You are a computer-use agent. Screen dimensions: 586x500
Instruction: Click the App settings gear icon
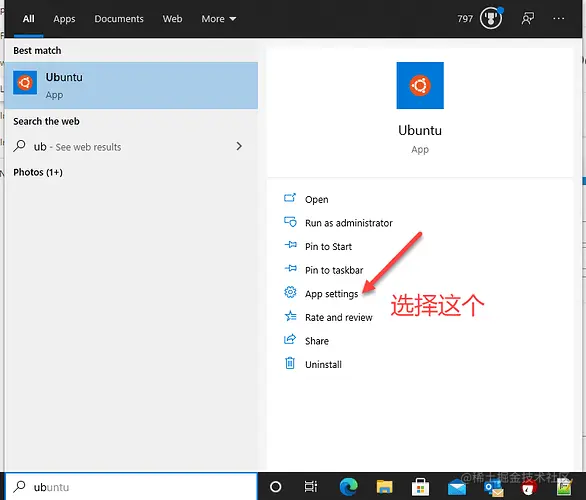point(290,292)
